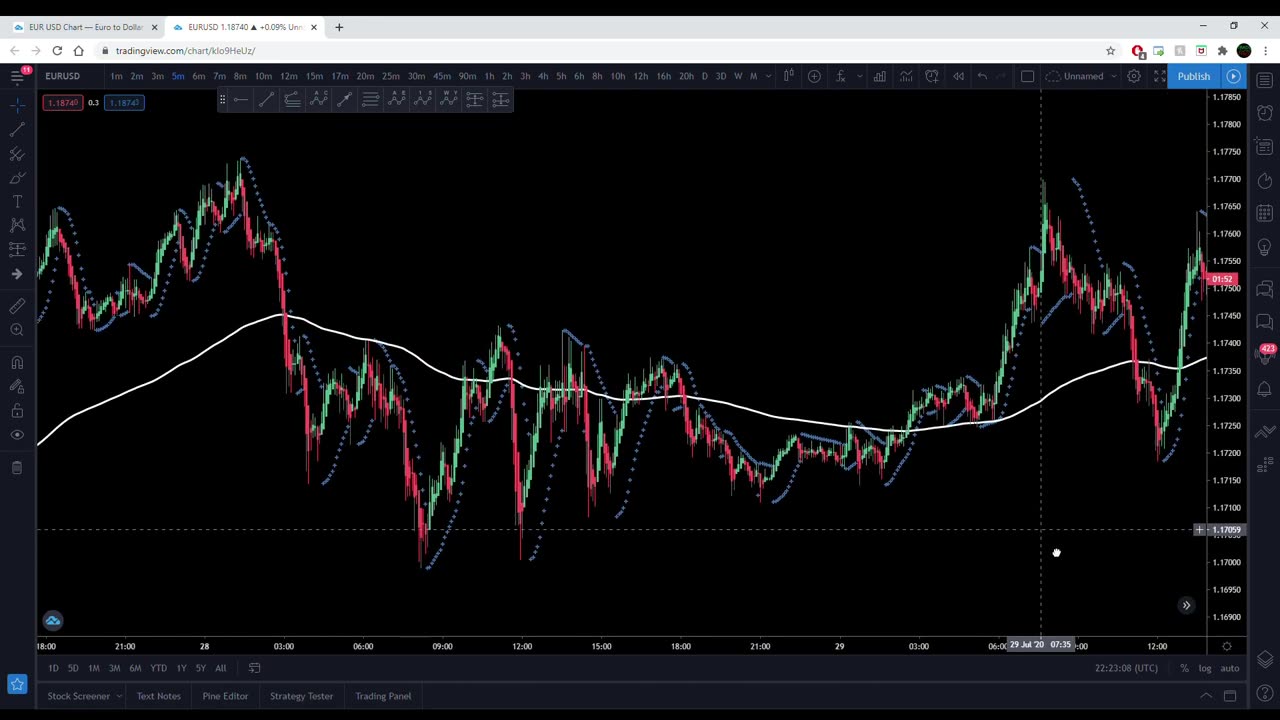Open the TradingView main menu with notifications badge
1280x720 pixels.
(17, 76)
